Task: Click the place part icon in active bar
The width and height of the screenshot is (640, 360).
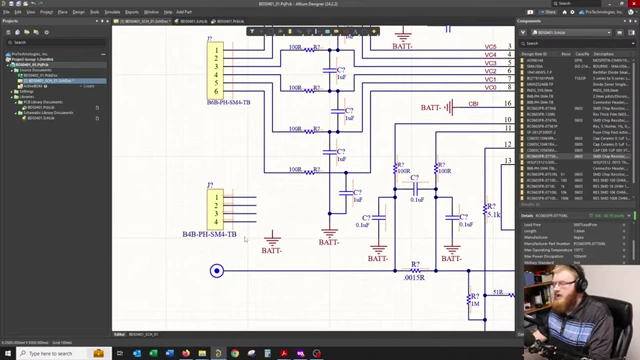Action: coord(290,31)
